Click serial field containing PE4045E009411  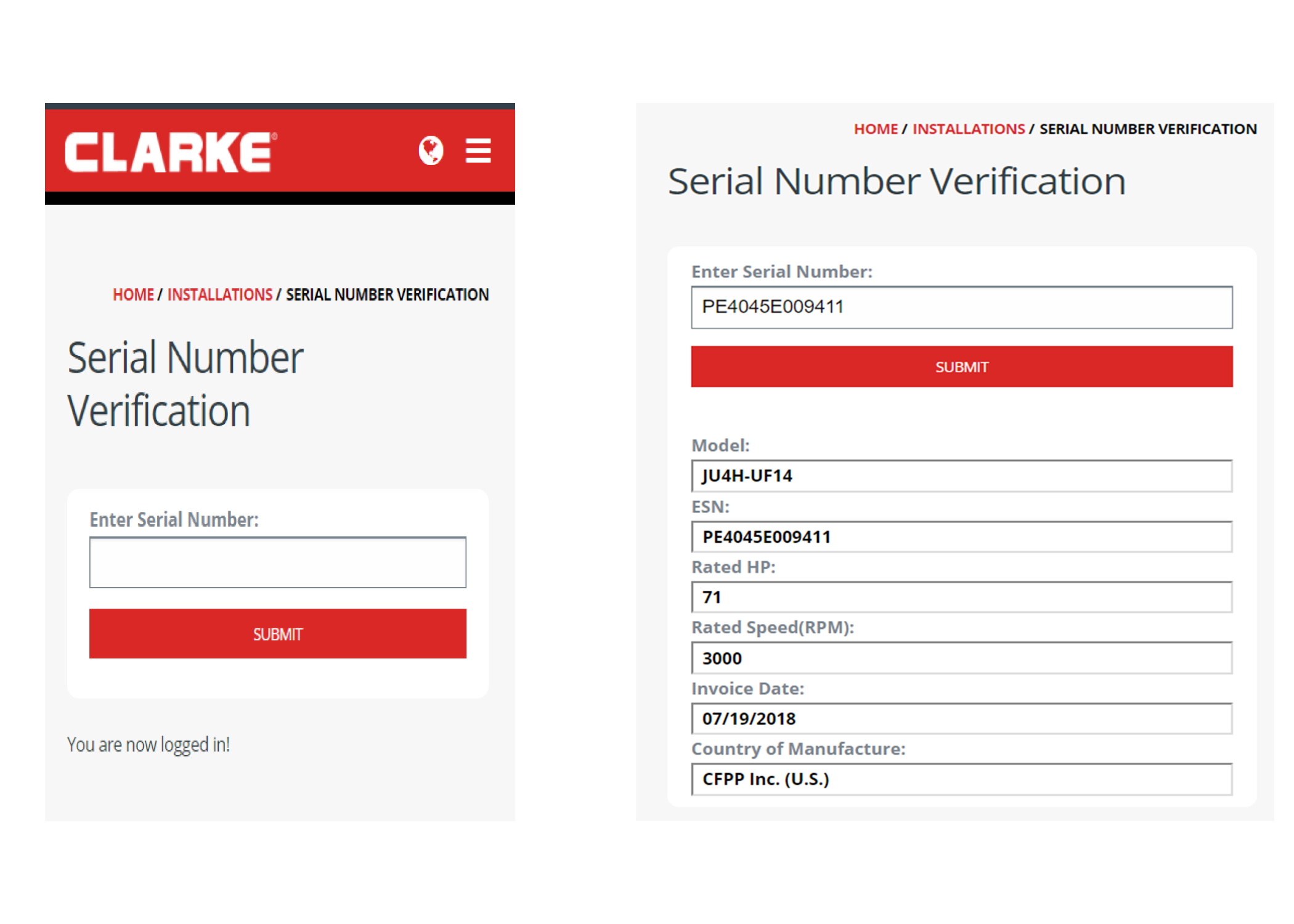(x=961, y=307)
